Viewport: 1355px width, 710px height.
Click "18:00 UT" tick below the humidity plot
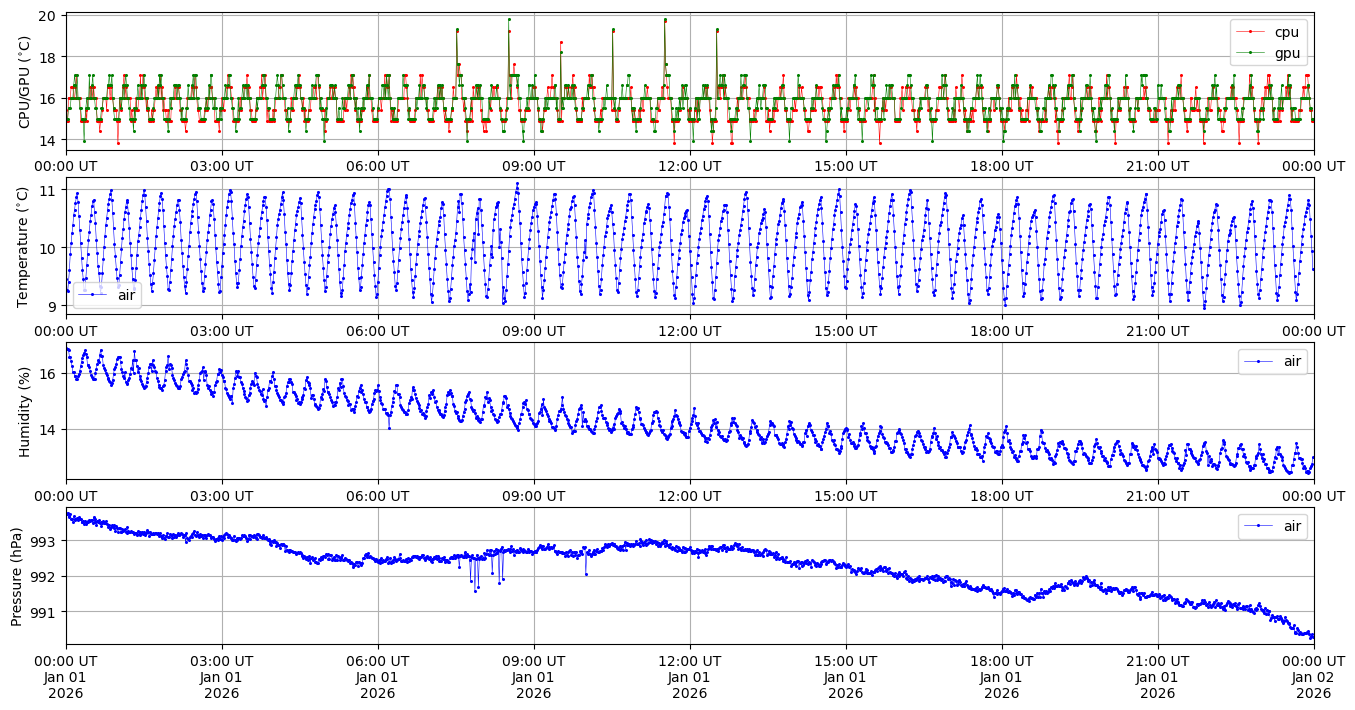point(1001,496)
